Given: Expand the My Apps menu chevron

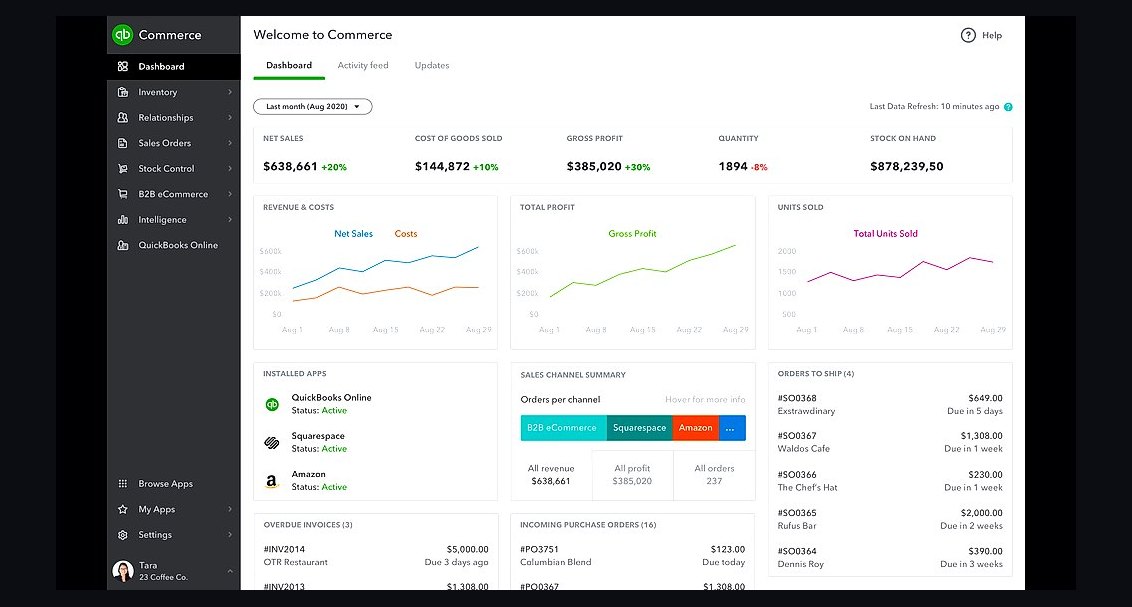Looking at the screenshot, I should pyautogui.click(x=230, y=510).
